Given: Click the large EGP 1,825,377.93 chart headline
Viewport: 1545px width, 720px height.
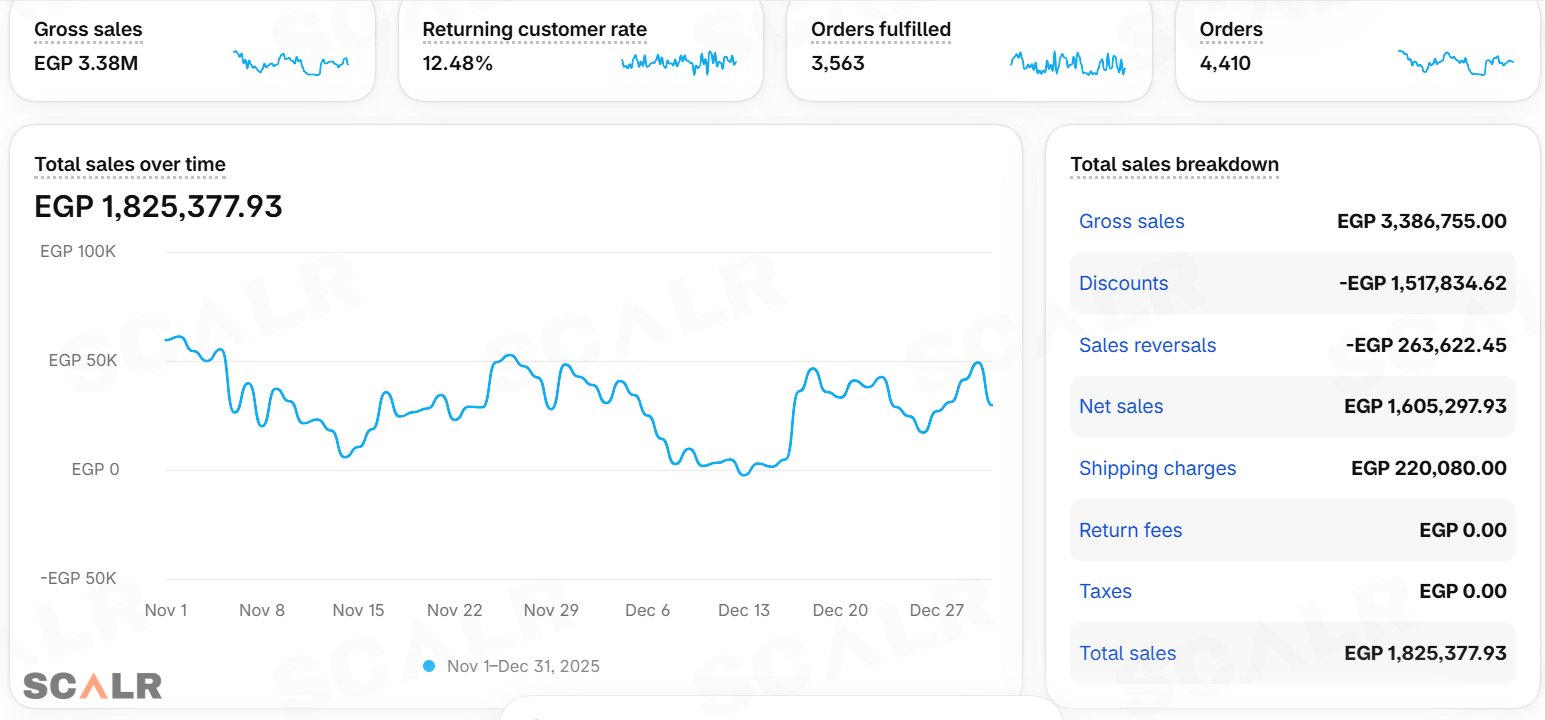Looking at the screenshot, I should [x=158, y=207].
